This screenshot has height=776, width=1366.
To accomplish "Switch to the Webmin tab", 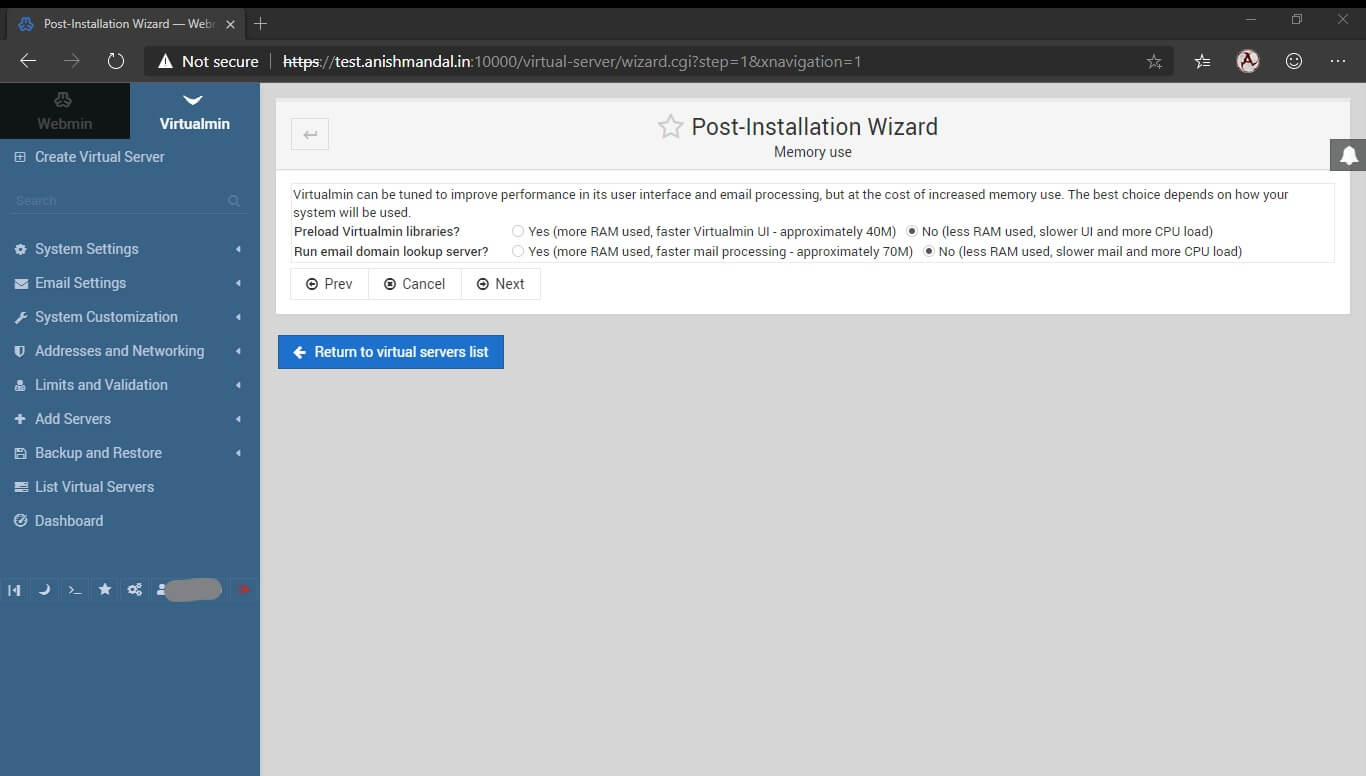I will 65,111.
